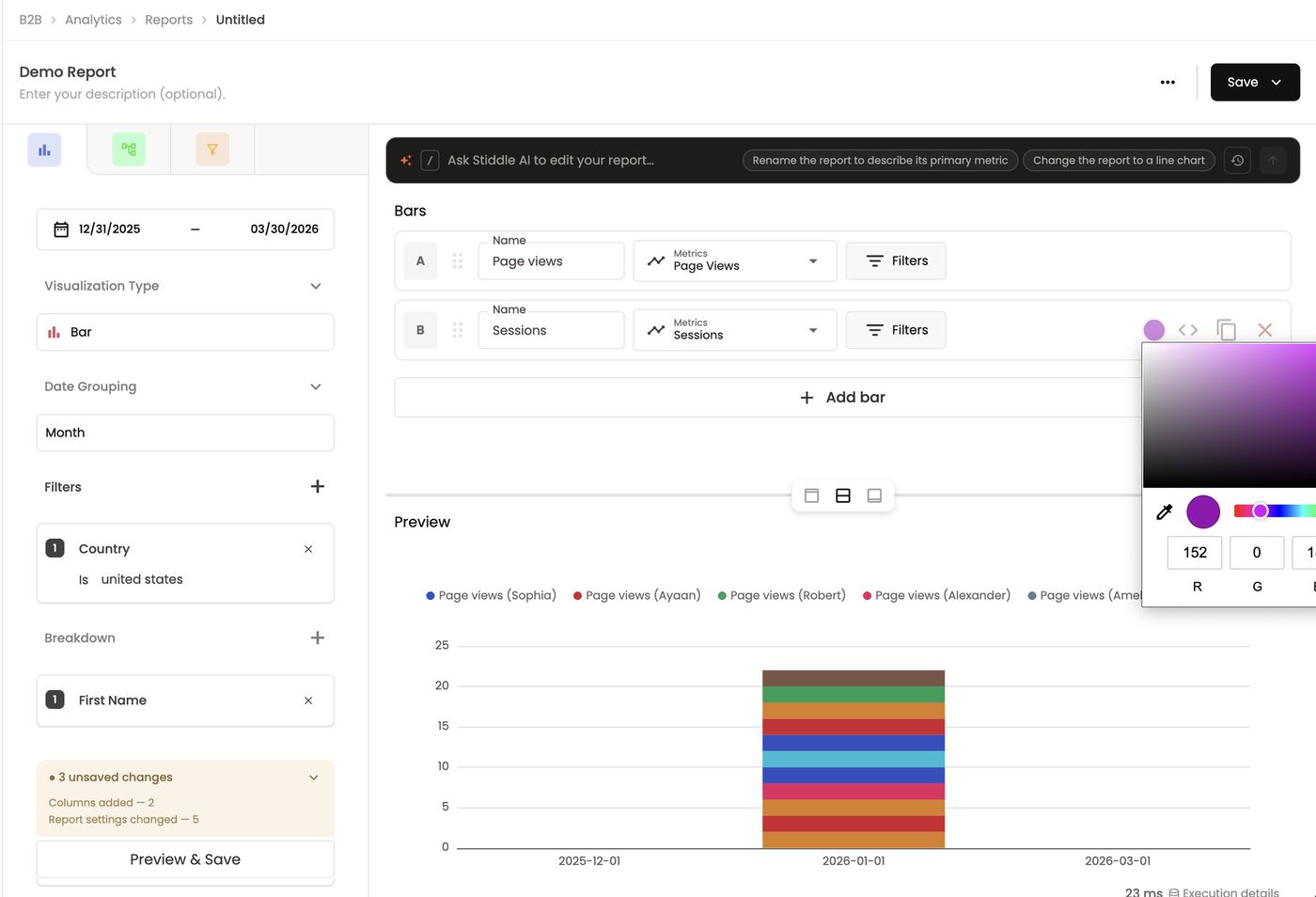Edit the report description placeholder text

[122, 94]
